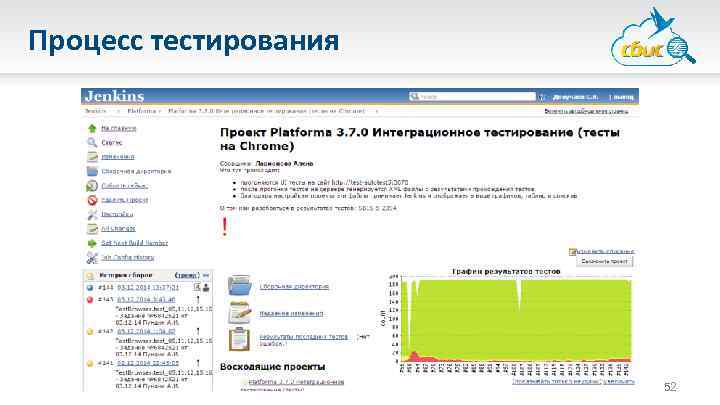Open the Set Next Build Number link
The width and height of the screenshot is (720, 405).
pos(134,243)
